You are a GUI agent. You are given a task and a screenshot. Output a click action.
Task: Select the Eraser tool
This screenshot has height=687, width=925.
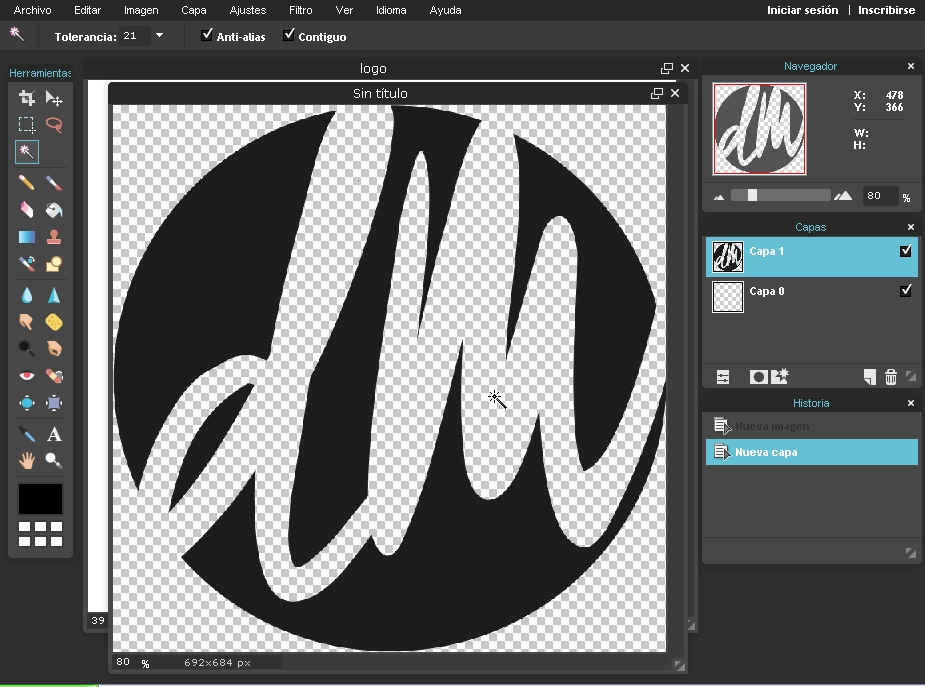tap(27, 210)
